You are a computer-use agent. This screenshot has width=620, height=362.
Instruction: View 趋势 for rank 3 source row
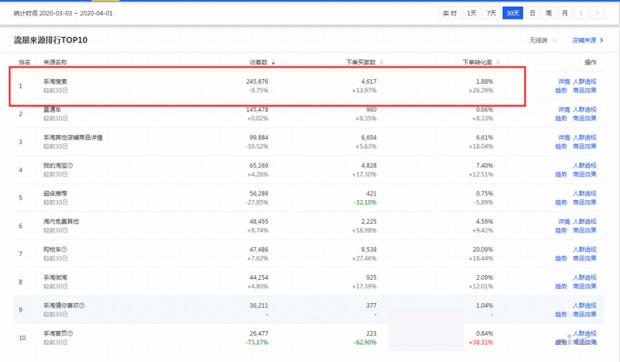coord(561,147)
